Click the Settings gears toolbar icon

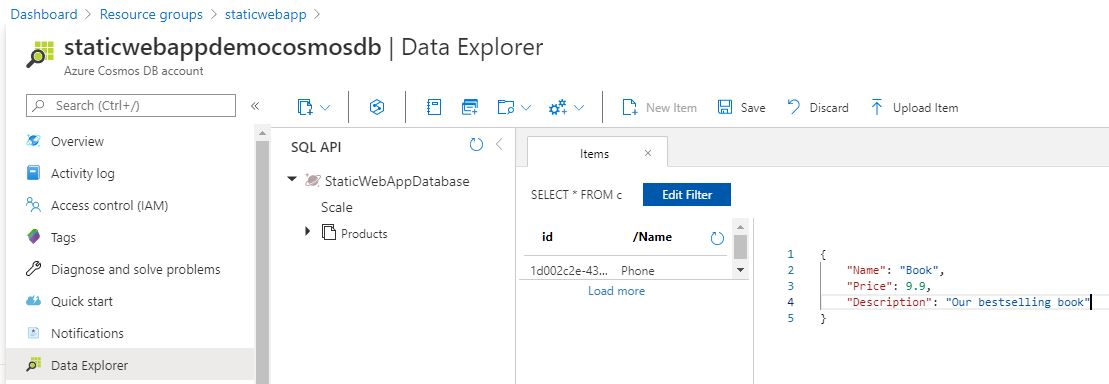click(x=558, y=107)
